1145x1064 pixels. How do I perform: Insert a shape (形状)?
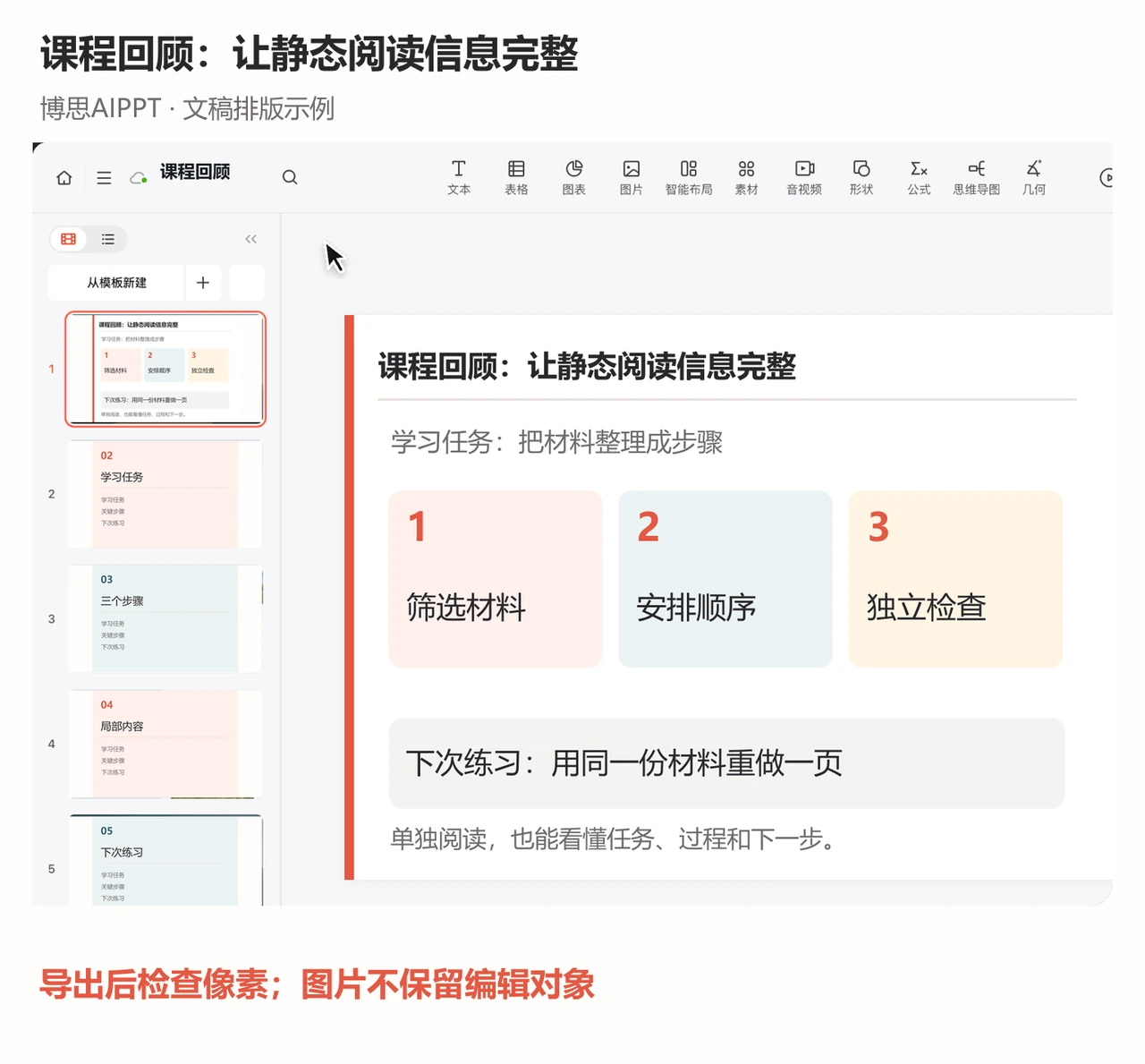861,177
